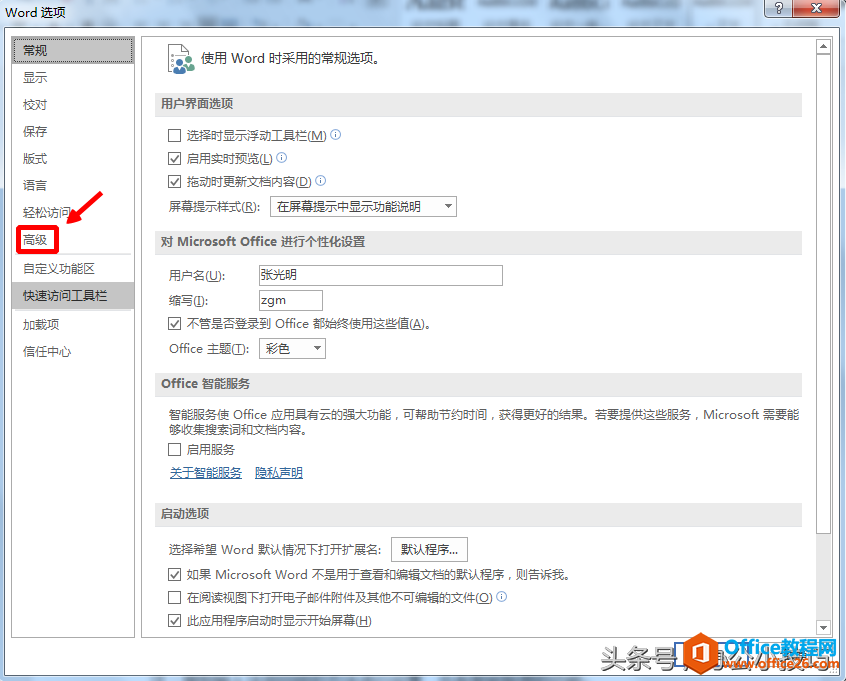Click info icon next to 在阅读视图下打开电子邮件附件
This screenshot has height=681, width=846.
coord(501,597)
